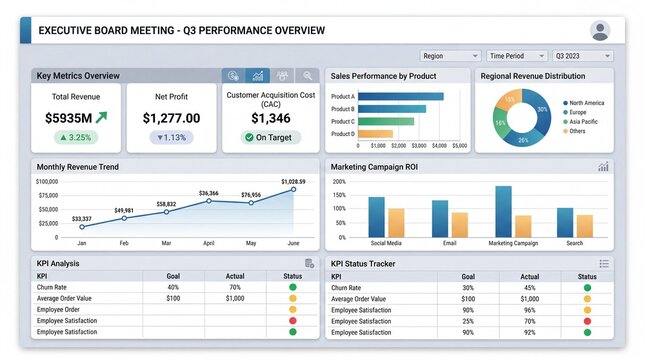
Task: Click the KPI Analysis table export icon
Action: click(x=309, y=263)
